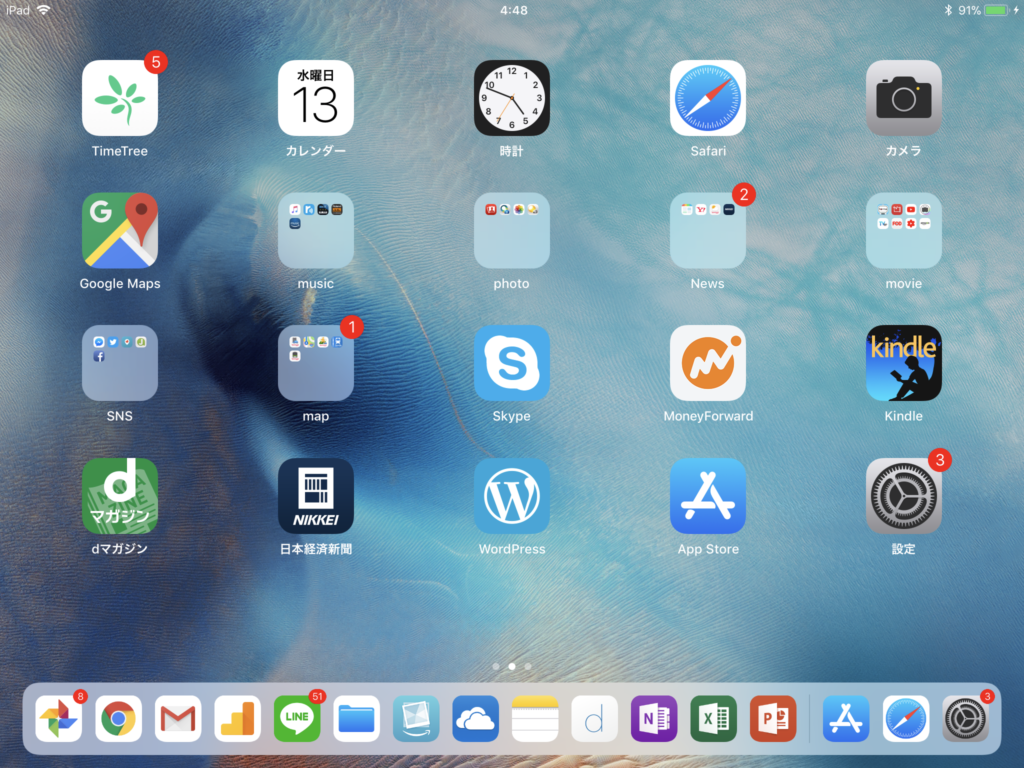Open Gmail in the dock
Viewport: 1024px width, 768px height.
[178, 718]
